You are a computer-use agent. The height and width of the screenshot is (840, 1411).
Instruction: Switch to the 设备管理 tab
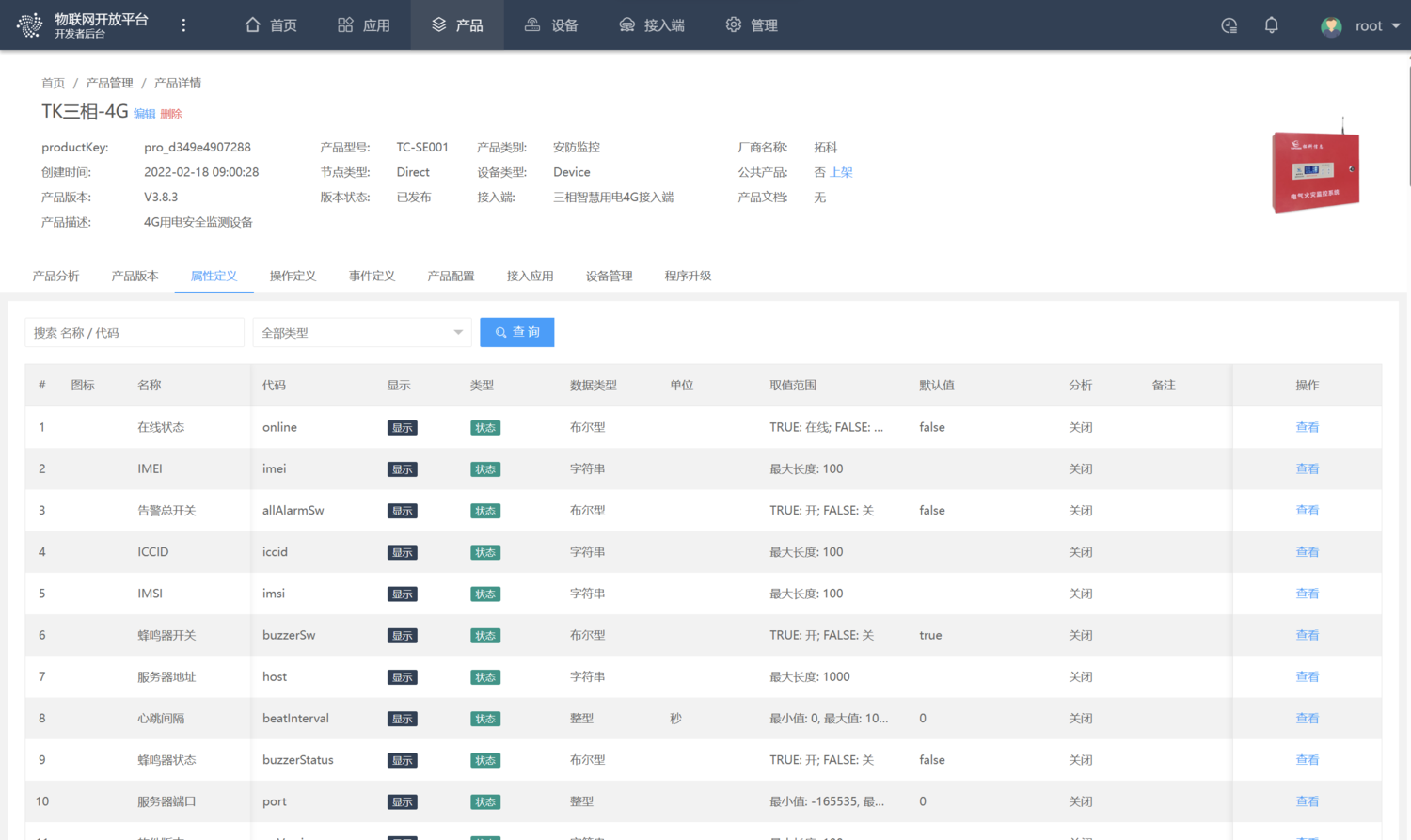tap(609, 276)
